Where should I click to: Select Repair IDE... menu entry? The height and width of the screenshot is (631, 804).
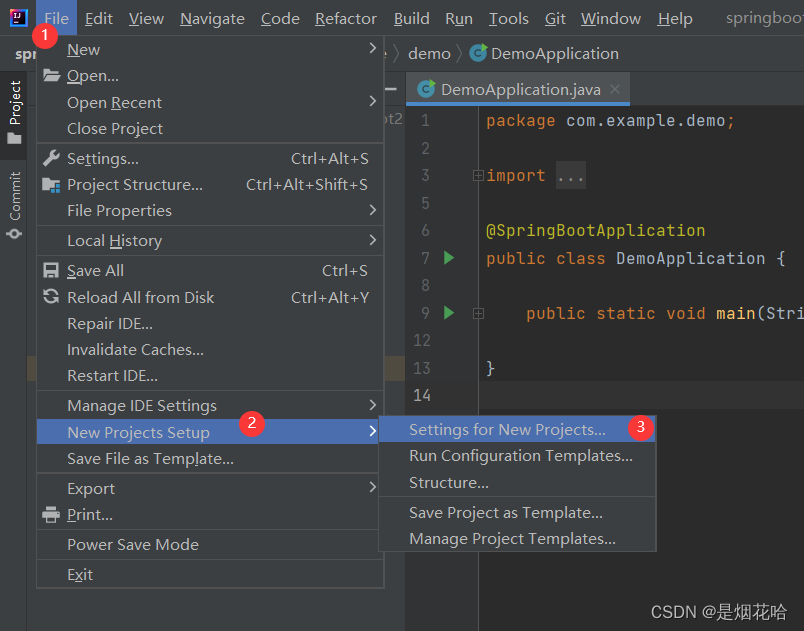coord(210,323)
